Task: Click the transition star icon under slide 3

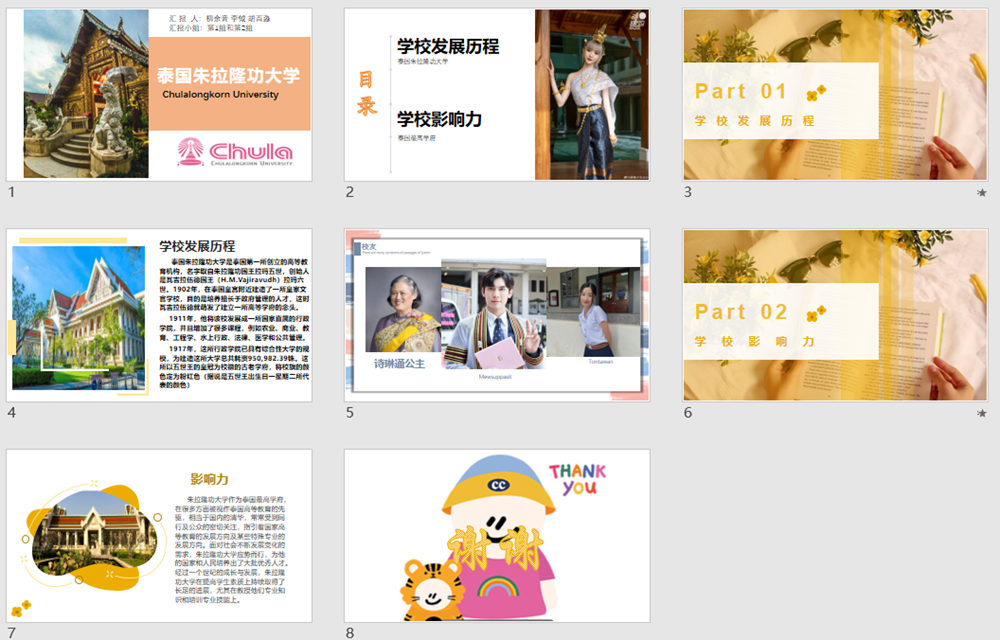Action: click(x=981, y=192)
